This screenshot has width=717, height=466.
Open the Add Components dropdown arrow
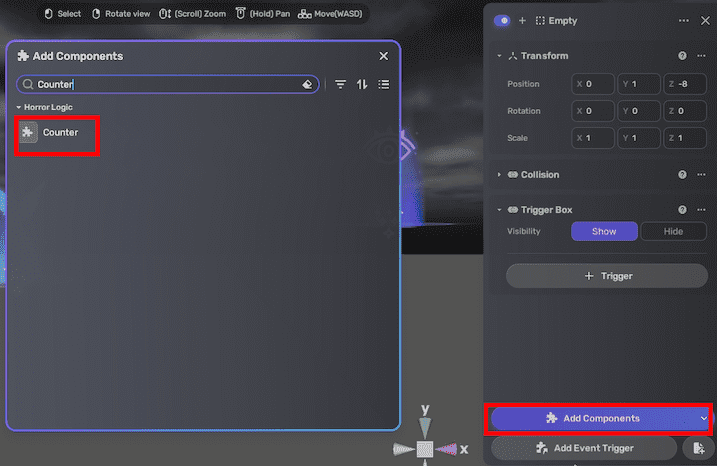703,418
